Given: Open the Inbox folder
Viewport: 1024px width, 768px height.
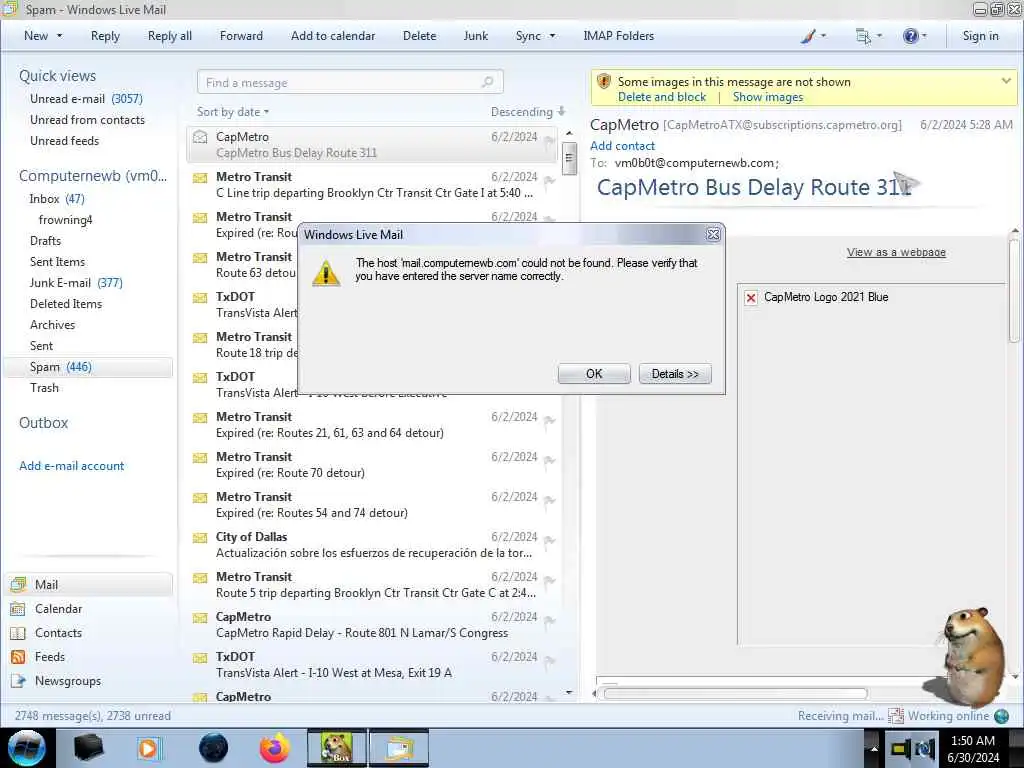Looking at the screenshot, I should [x=57, y=199].
